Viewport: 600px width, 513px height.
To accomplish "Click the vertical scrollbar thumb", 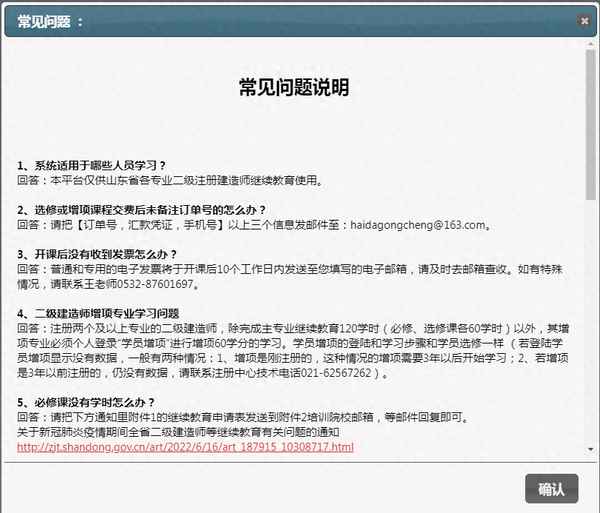I will click(x=590, y=124).
